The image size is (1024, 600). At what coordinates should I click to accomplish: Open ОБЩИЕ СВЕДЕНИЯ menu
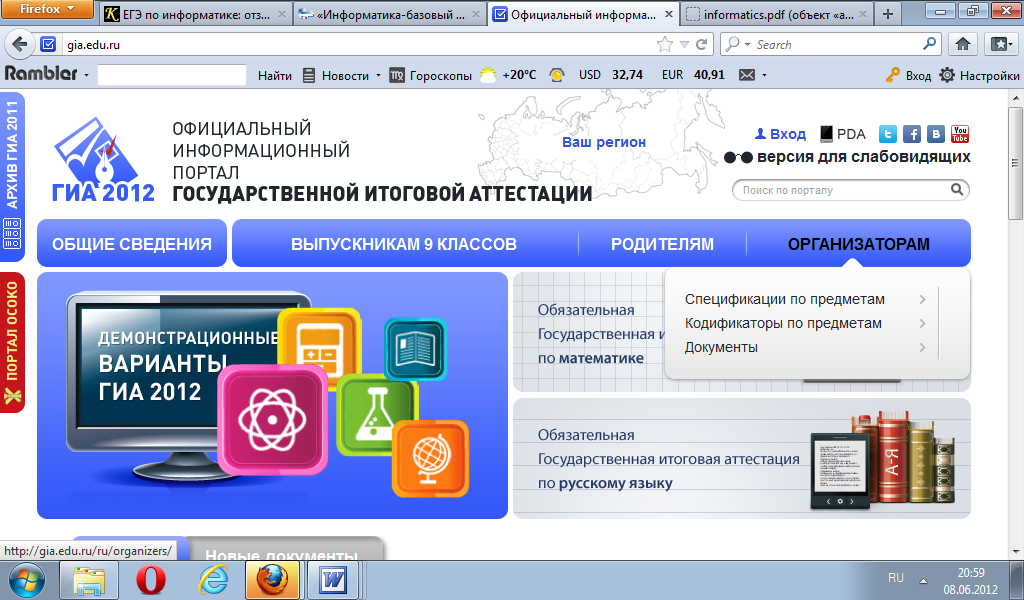coord(132,244)
